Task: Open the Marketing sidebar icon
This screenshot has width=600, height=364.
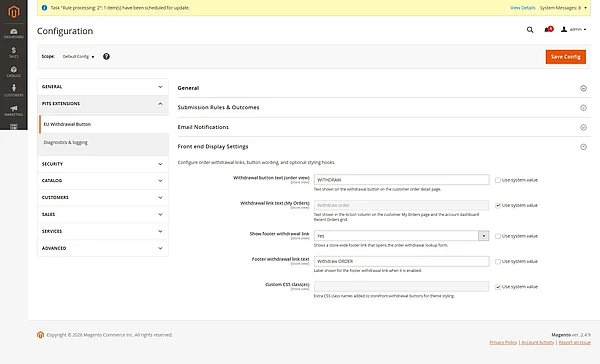Action: click(x=14, y=110)
